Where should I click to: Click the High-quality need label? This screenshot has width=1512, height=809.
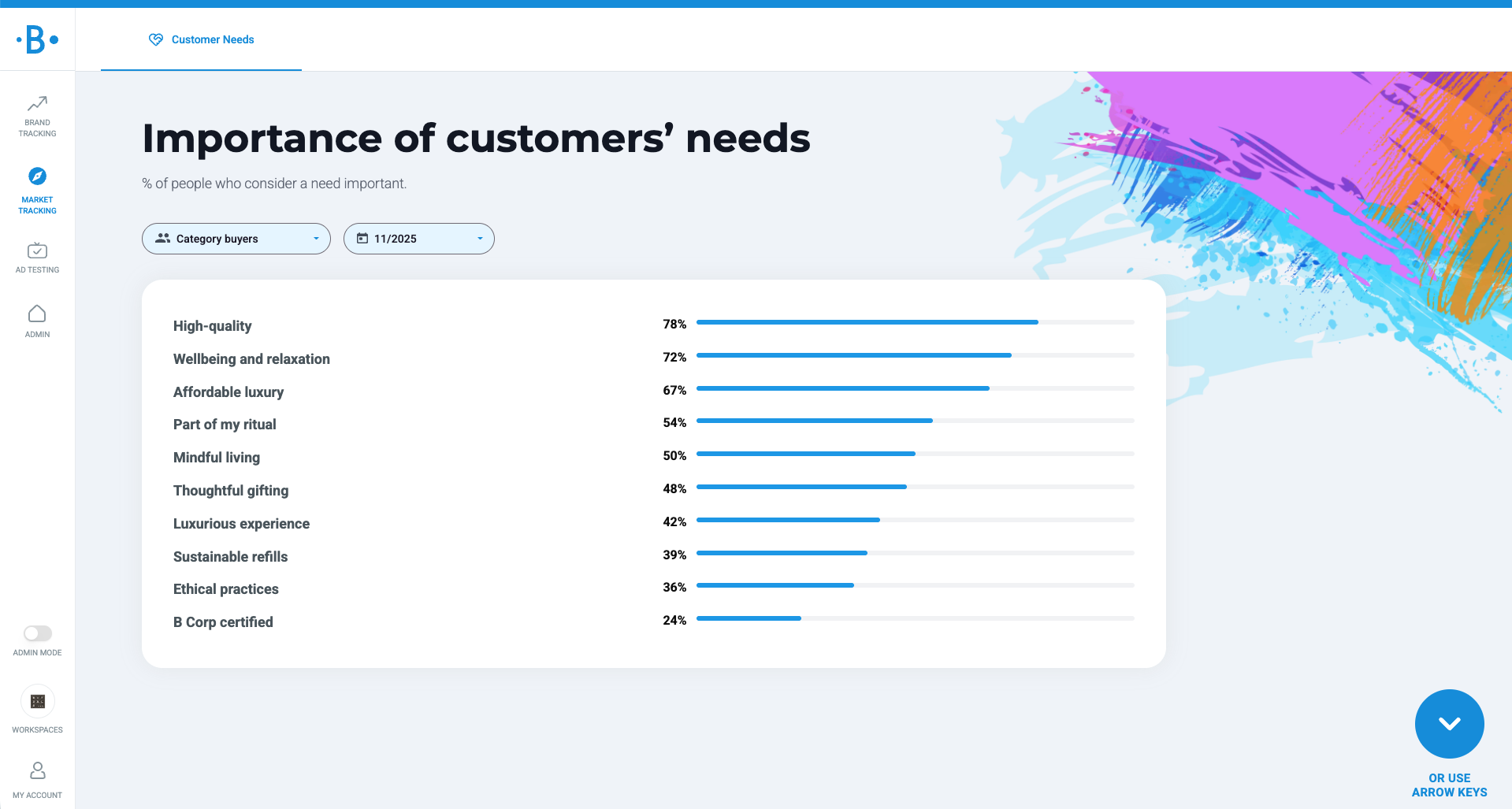213,326
